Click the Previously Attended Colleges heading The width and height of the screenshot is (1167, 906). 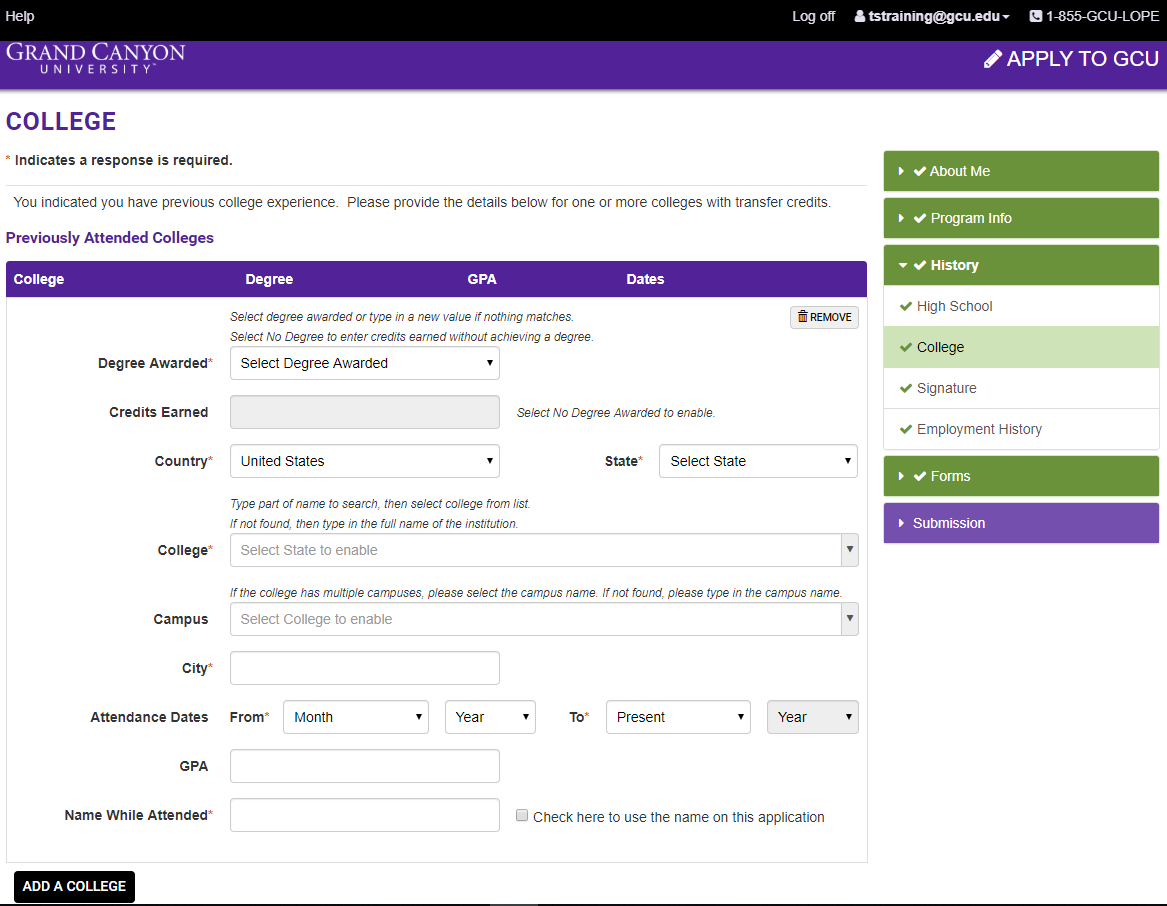(x=109, y=237)
